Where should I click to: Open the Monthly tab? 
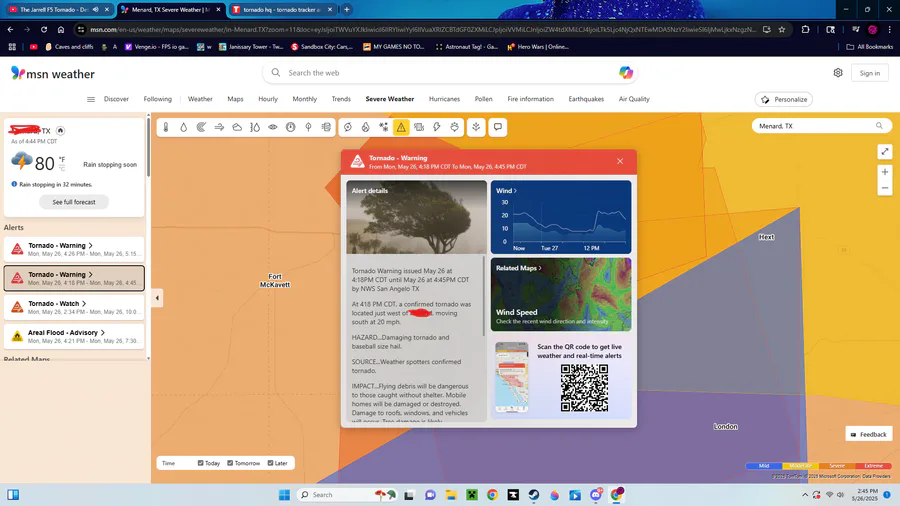(305, 99)
